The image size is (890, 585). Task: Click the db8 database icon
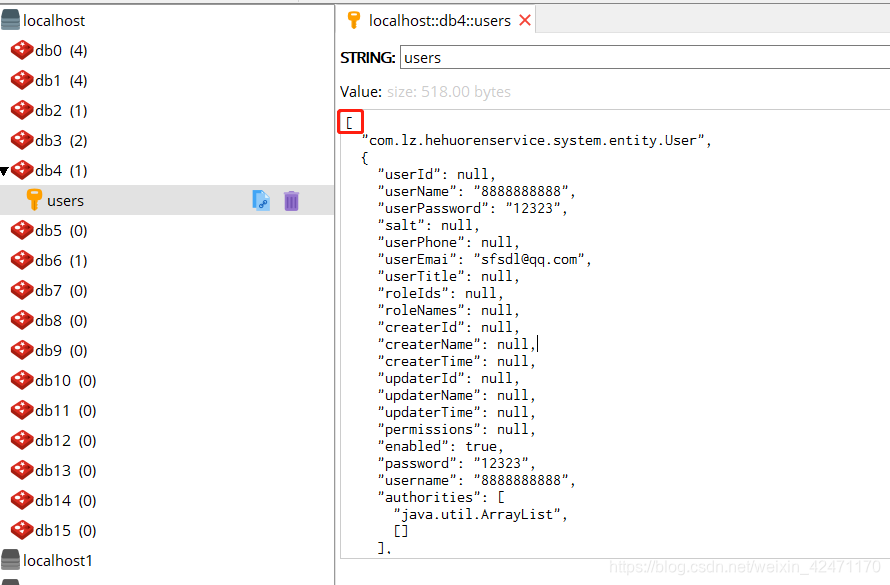tap(22, 321)
